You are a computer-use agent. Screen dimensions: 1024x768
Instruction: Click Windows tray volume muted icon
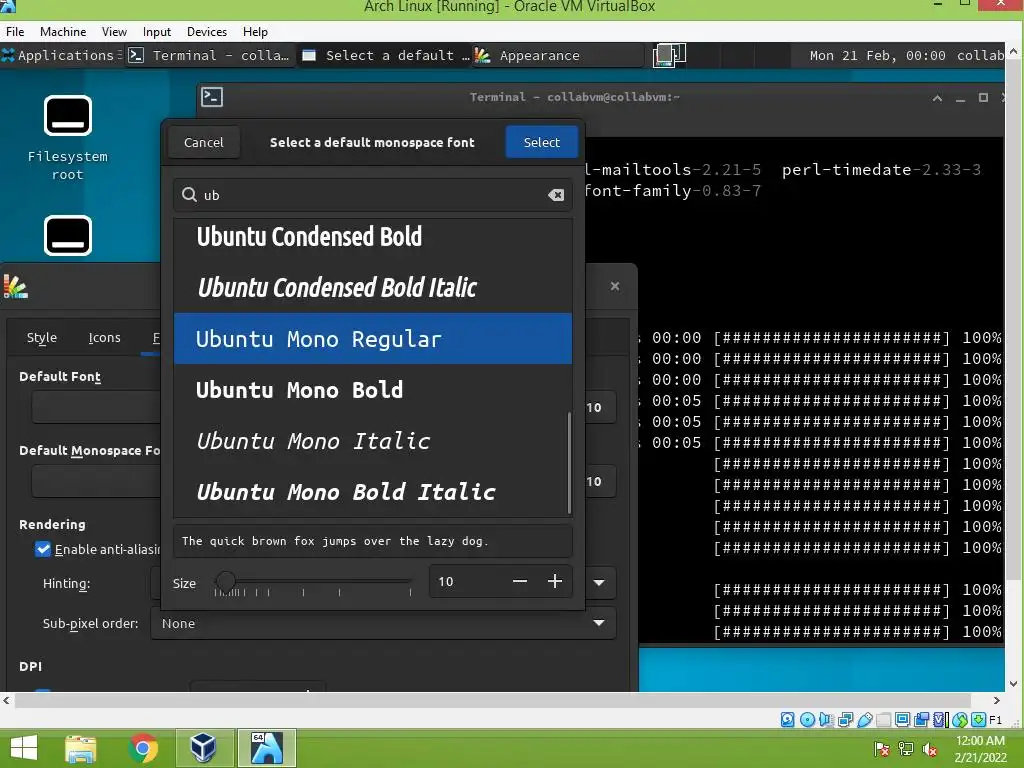(x=930, y=750)
